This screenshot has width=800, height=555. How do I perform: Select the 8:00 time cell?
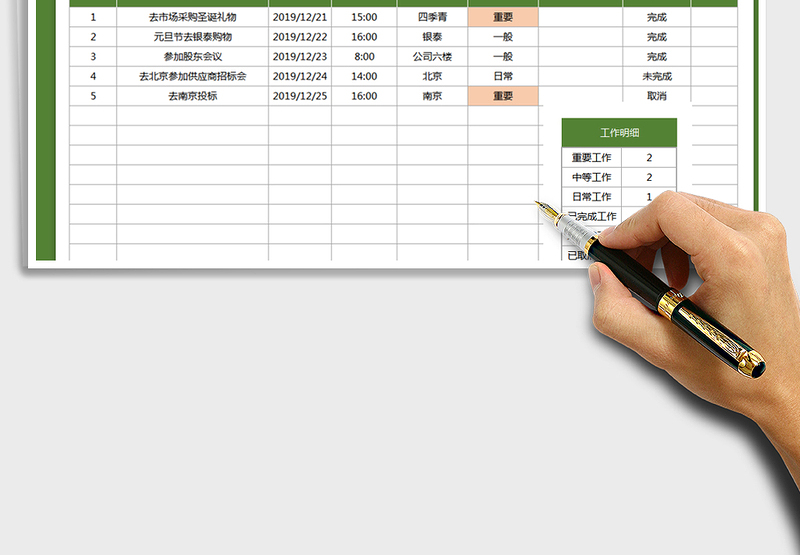coord(364,57)
